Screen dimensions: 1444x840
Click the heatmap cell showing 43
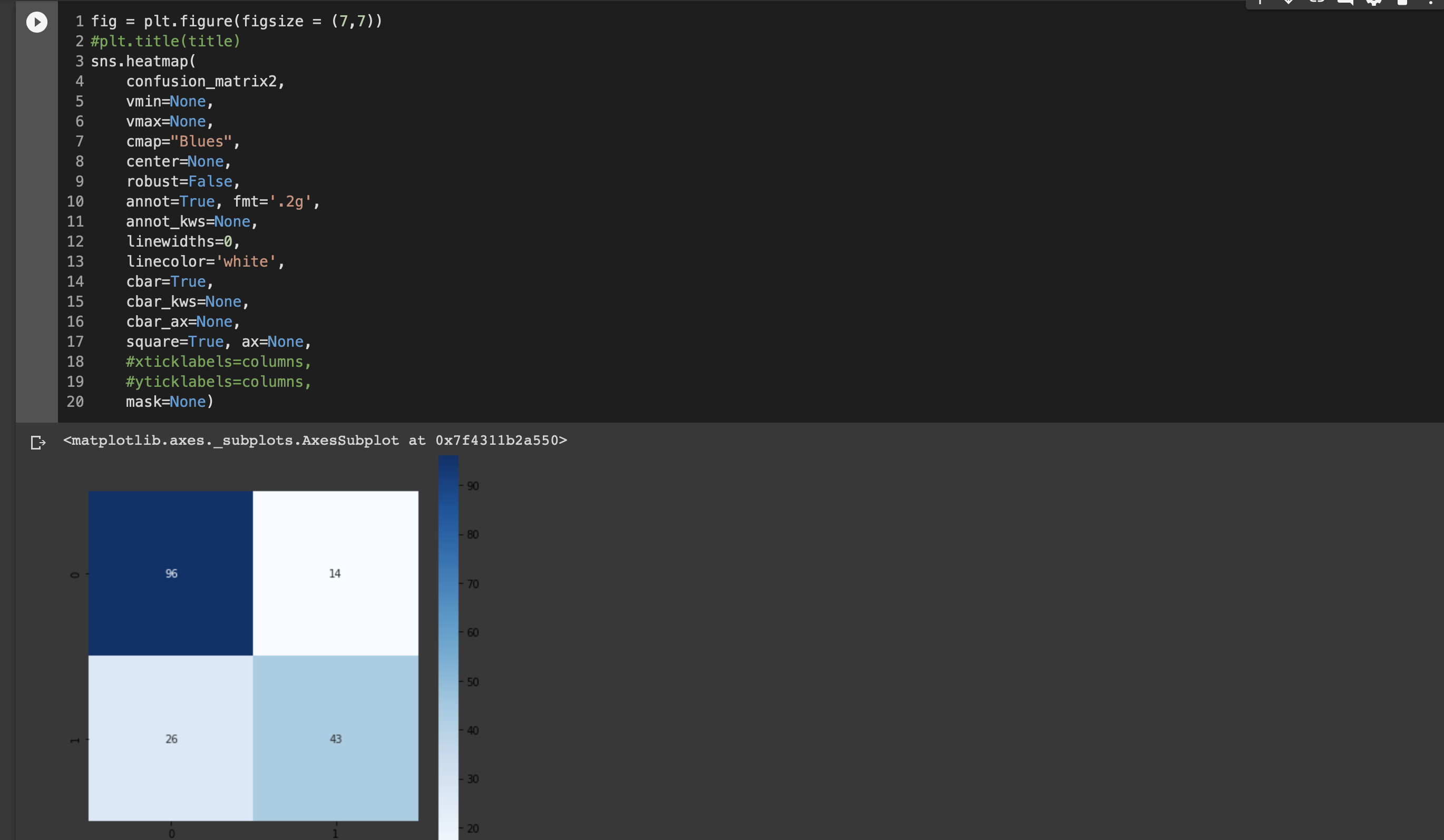[x=335, y=738]
